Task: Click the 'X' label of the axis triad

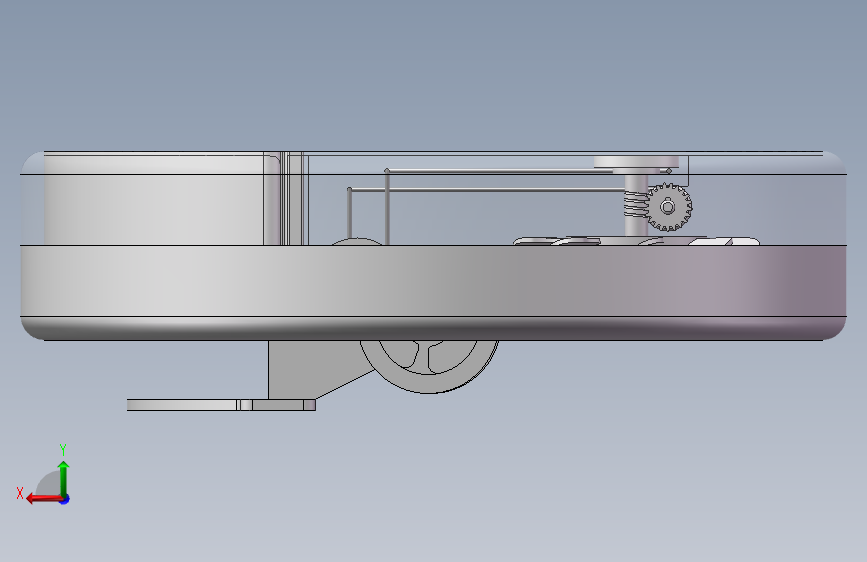Action: (20, 493)
